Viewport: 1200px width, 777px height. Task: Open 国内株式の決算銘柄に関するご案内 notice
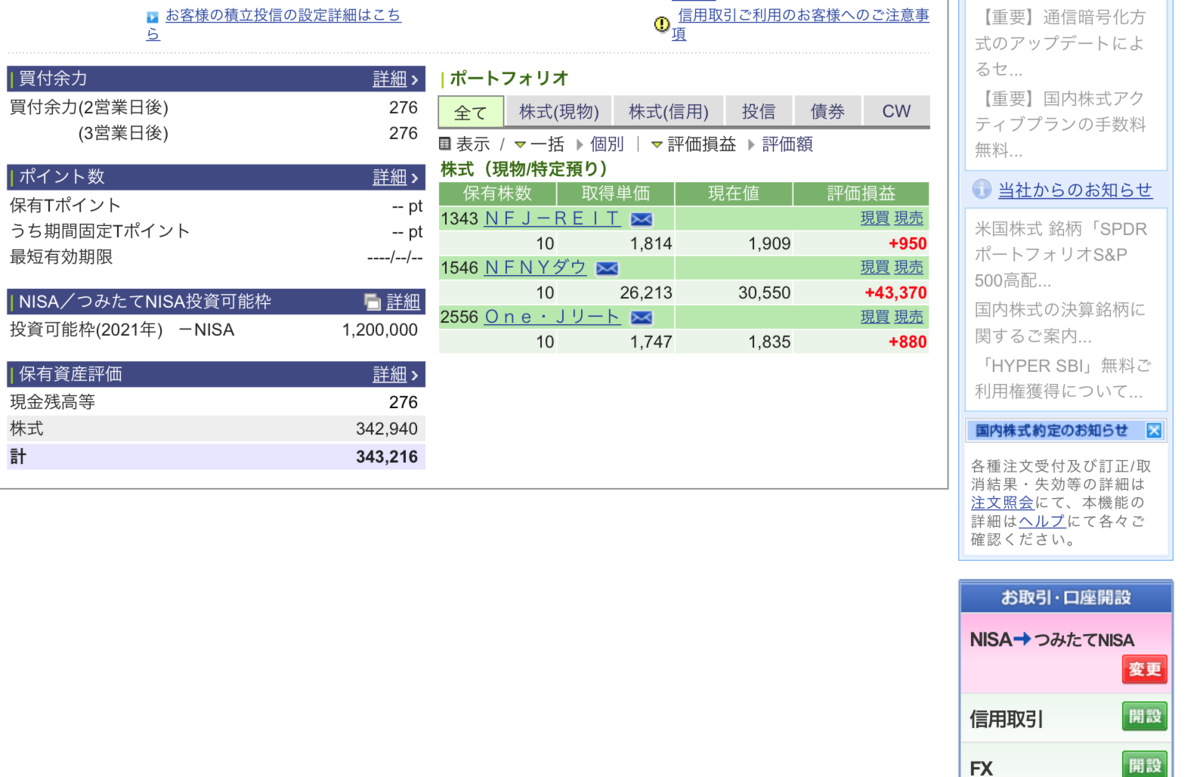point(1061,323)
